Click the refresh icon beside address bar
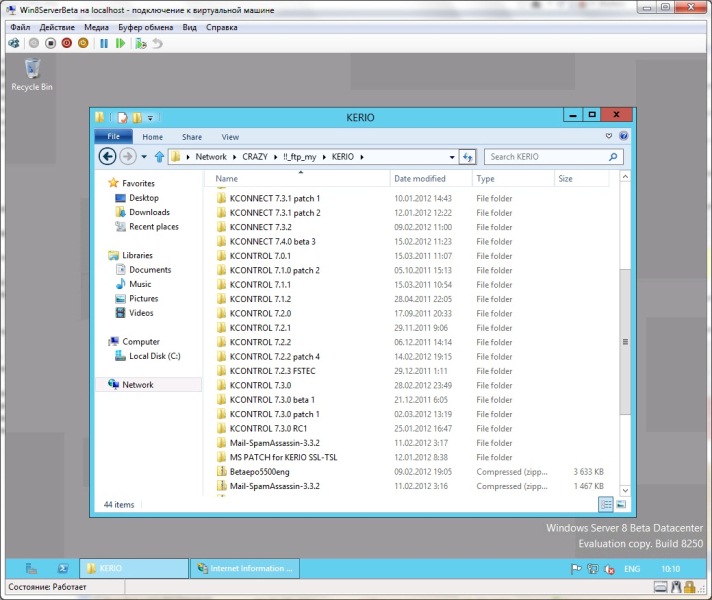 (x=467, y=157)
